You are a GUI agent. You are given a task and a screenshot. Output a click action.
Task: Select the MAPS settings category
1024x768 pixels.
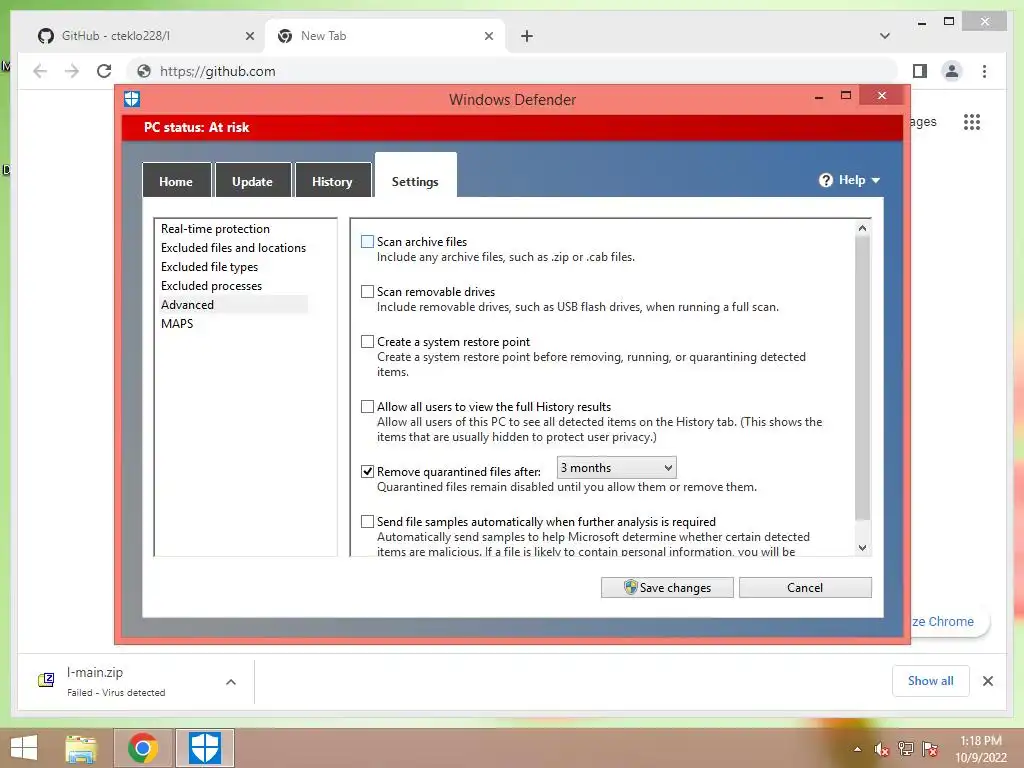pos(177,323)
